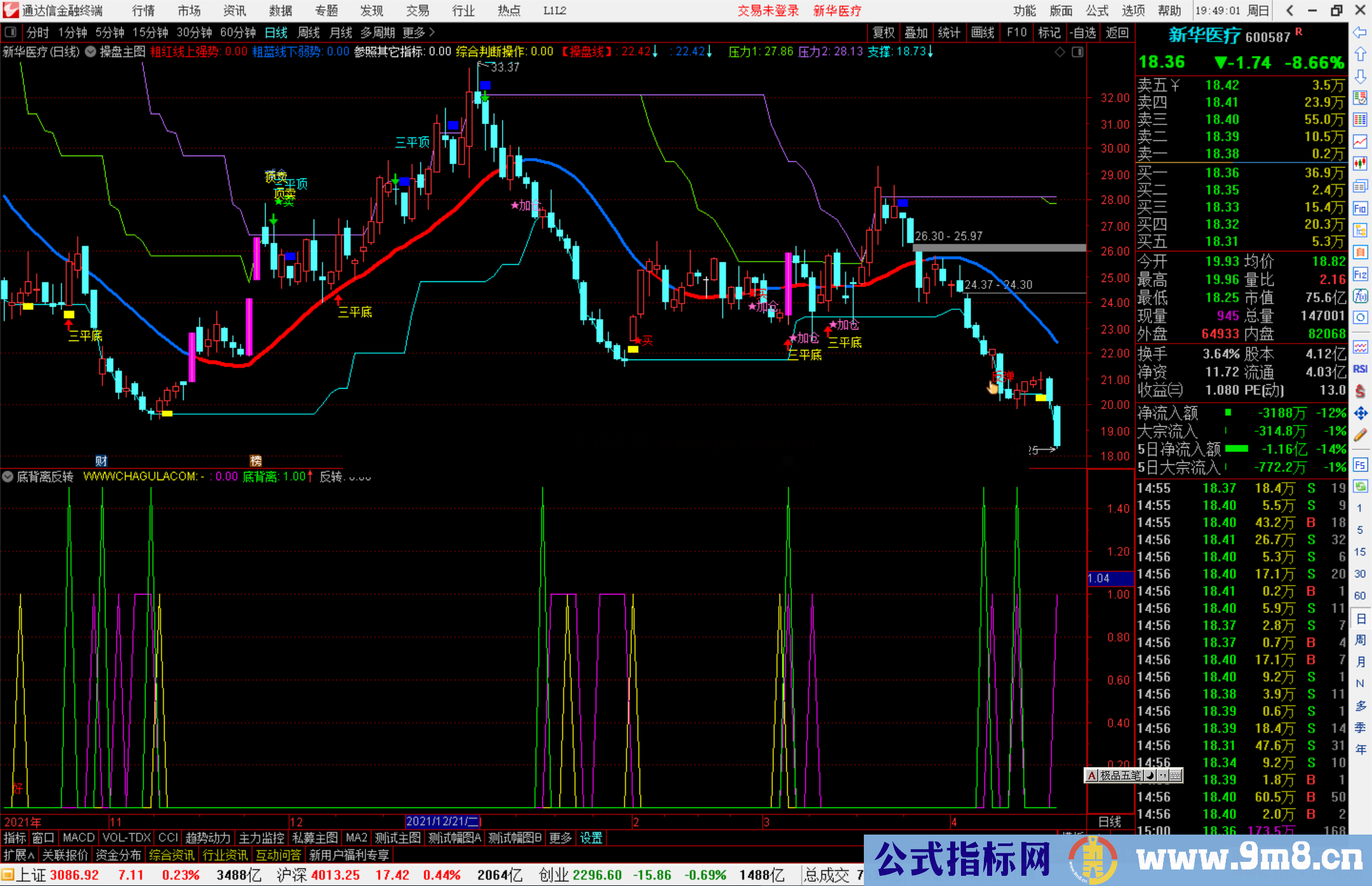
Task: Click the down arrow icon in right sidebar
Action: point(1360,77)
